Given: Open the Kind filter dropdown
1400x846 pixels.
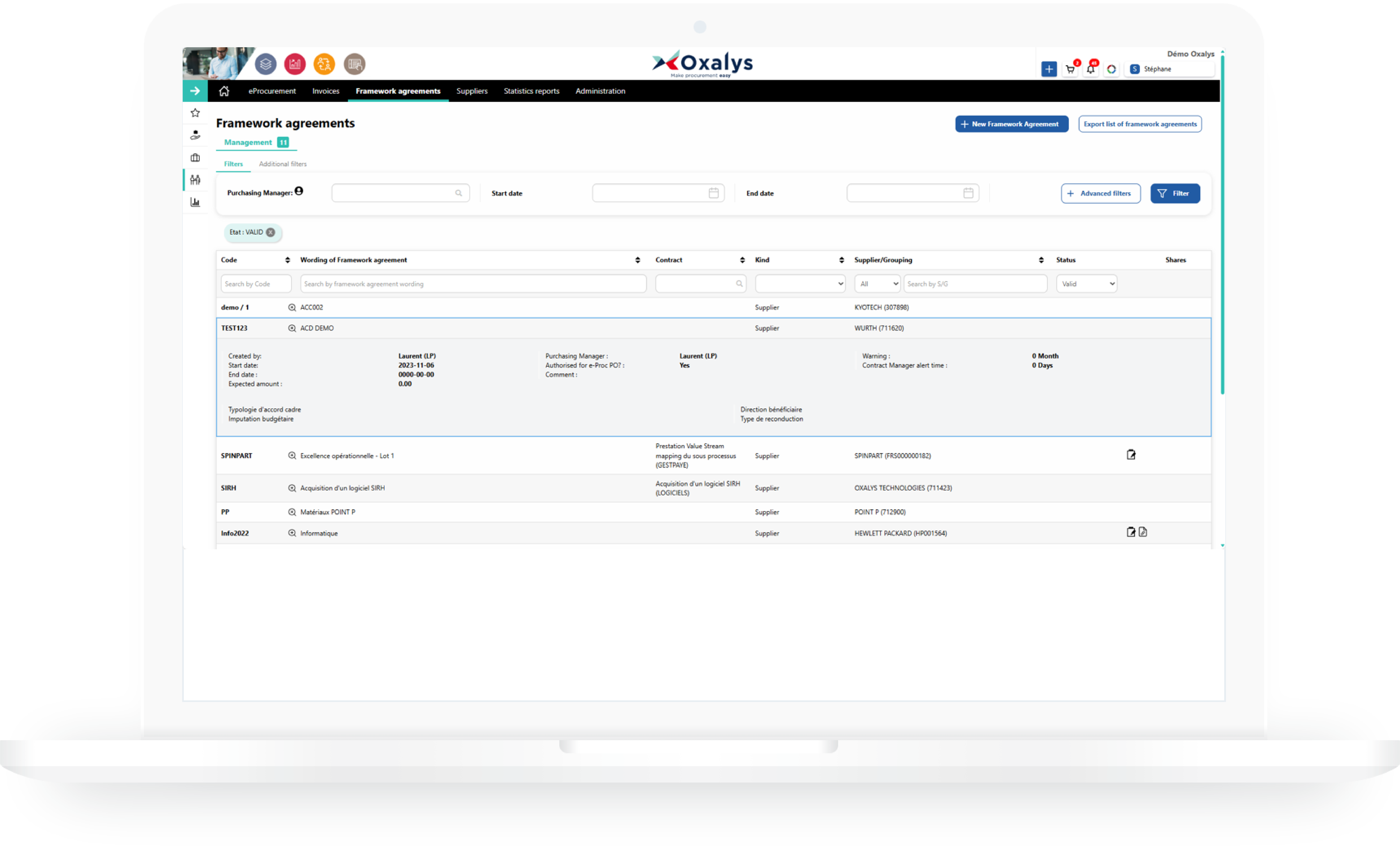Looking at the screenshot, I should tap(800, 284).
